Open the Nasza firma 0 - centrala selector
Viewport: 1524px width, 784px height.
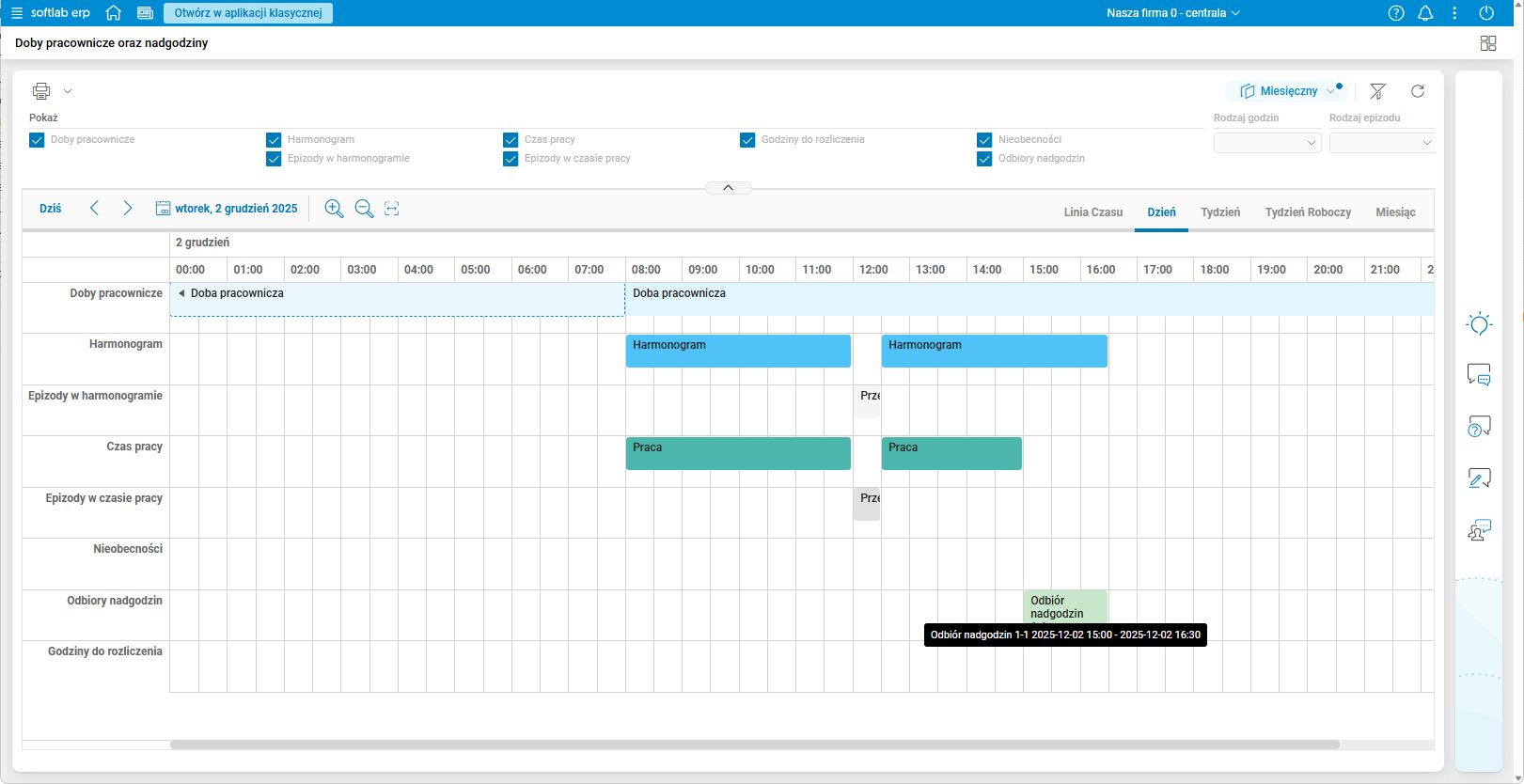[x=1173, y=13]
